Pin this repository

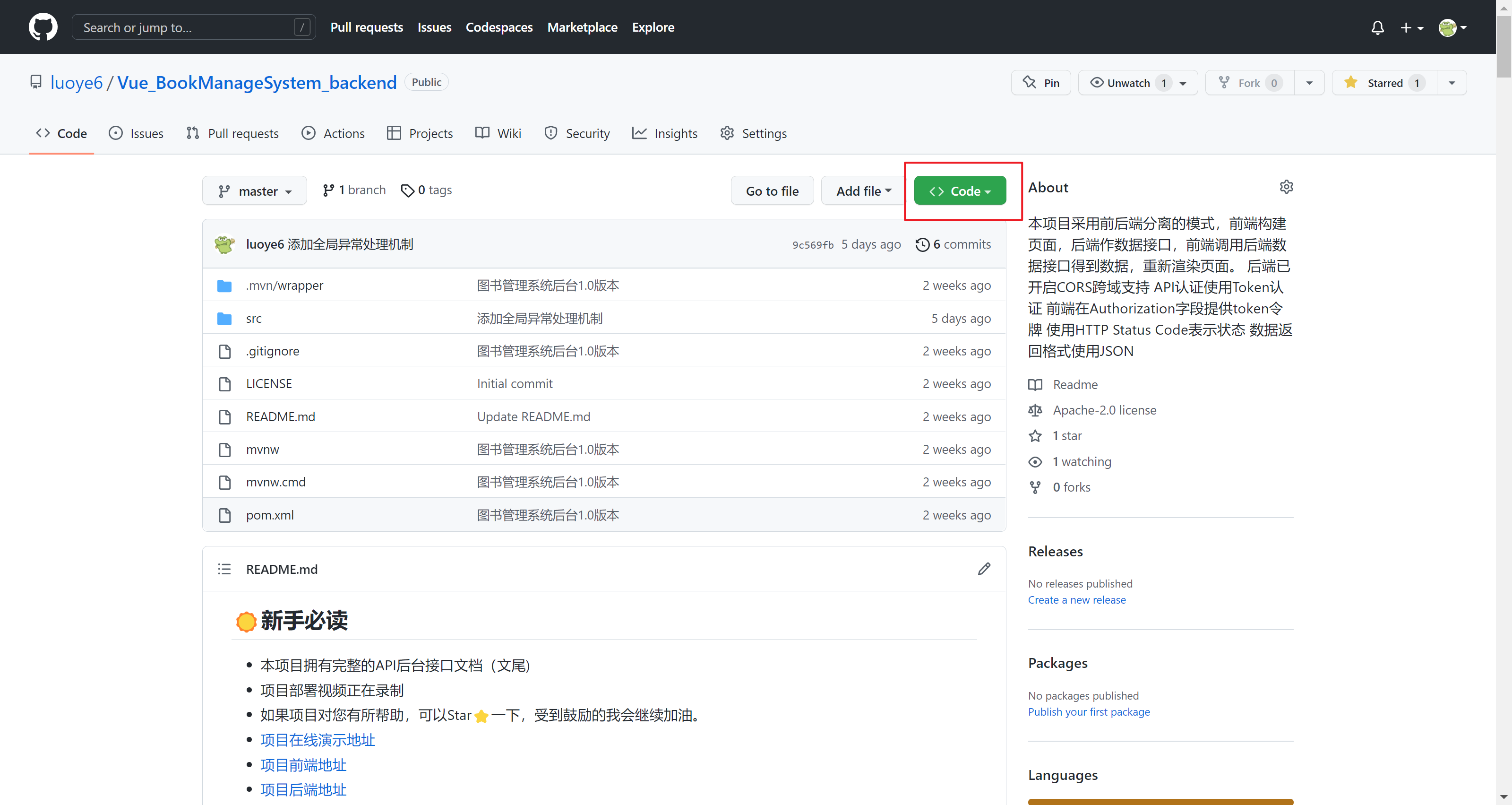coord(1040,83)
